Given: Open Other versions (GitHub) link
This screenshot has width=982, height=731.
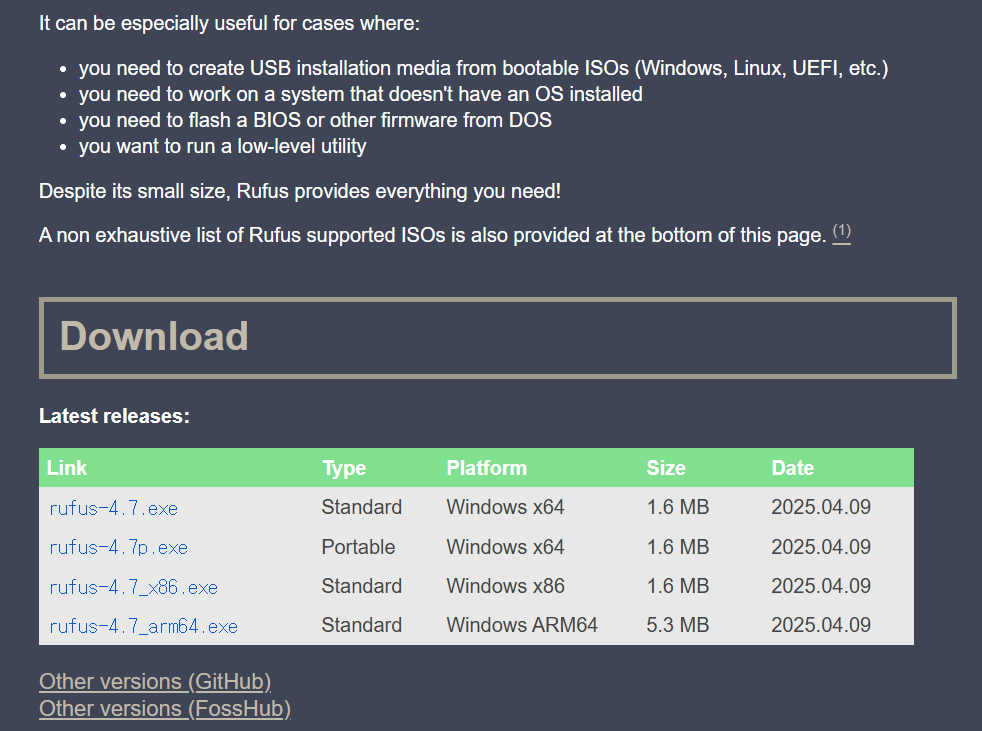Looking at the screenshot, I should click(x=155, y=682).
